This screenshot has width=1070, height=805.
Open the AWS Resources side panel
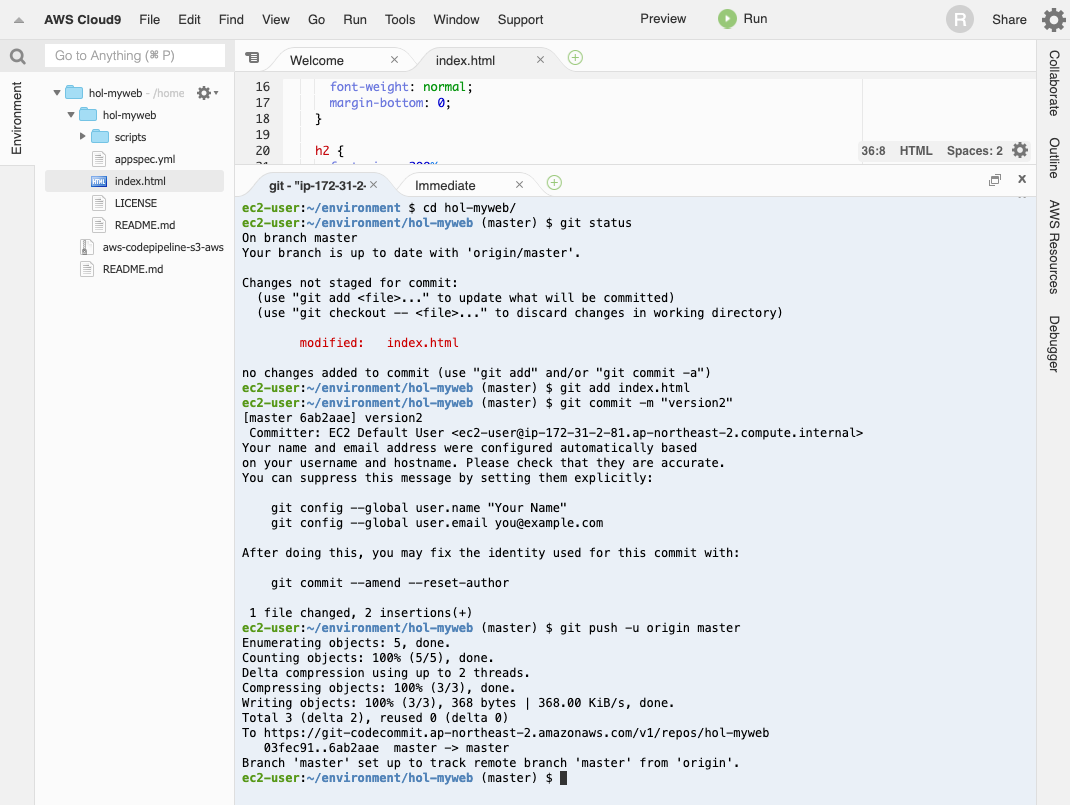pos(1054,247)
